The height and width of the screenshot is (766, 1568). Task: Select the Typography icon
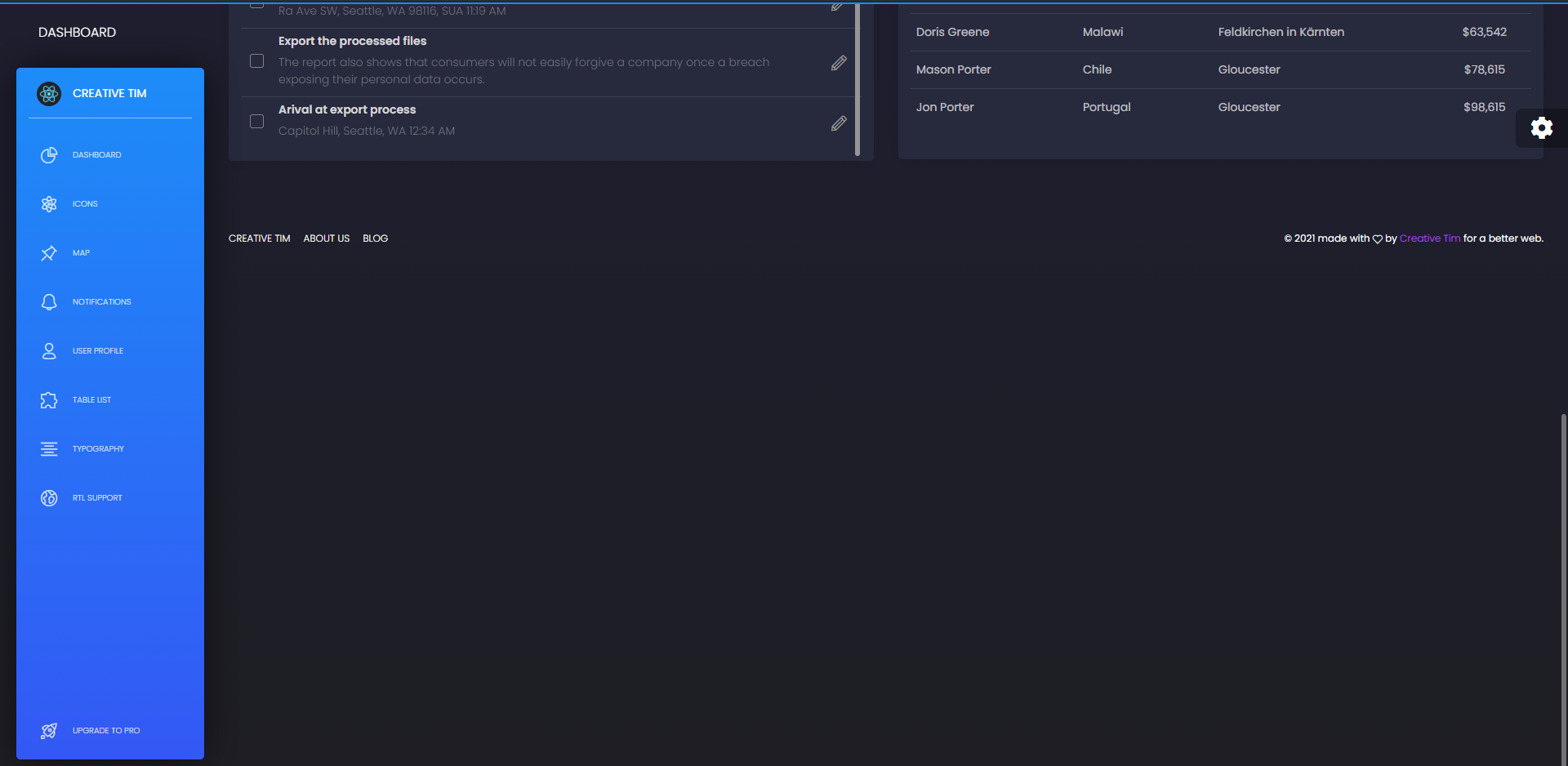(49, 448)
